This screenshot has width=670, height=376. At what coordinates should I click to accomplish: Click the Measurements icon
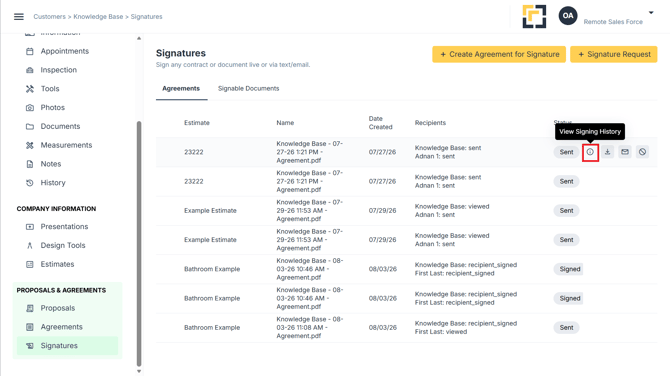[29, 145]
